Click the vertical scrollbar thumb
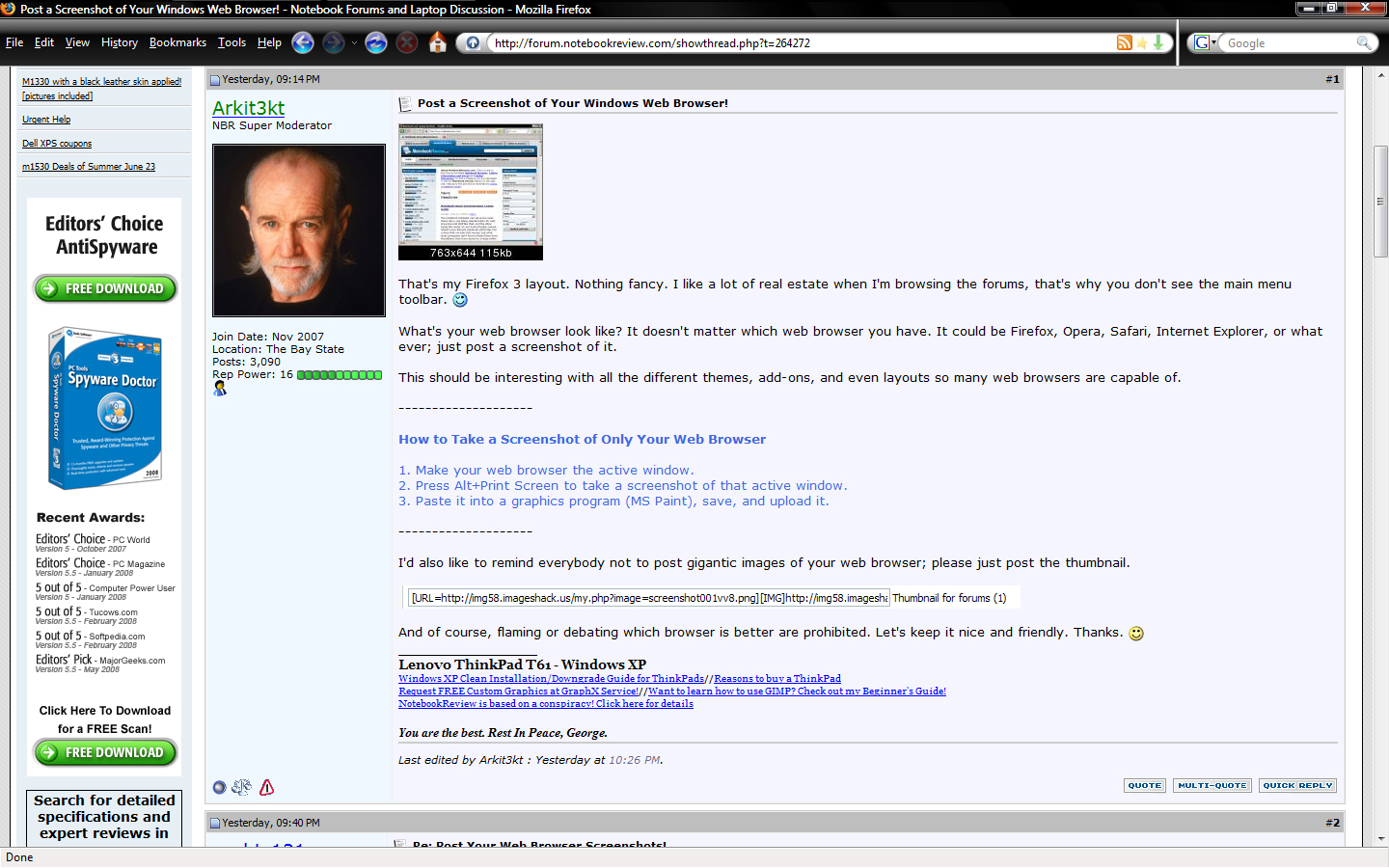The width and height of the screenshot is (1389, 868). click(1380, 201)
